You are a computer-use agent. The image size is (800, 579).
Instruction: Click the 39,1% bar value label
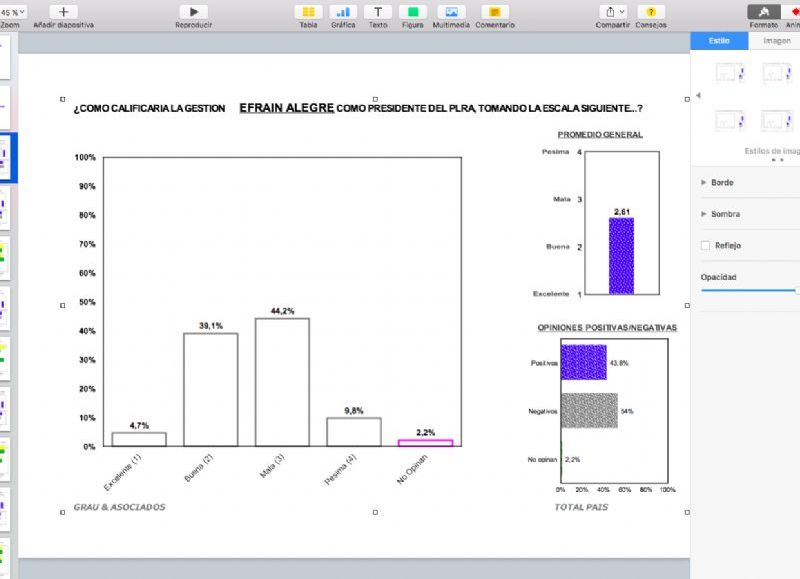coord(211,326)
